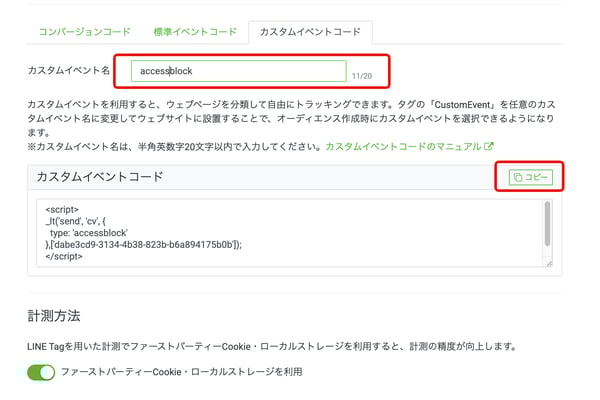Image resolution: width=600 pixels, height=400 pixels.
Task: Click the code textarea resize handle
Action: tap(549, 263)
